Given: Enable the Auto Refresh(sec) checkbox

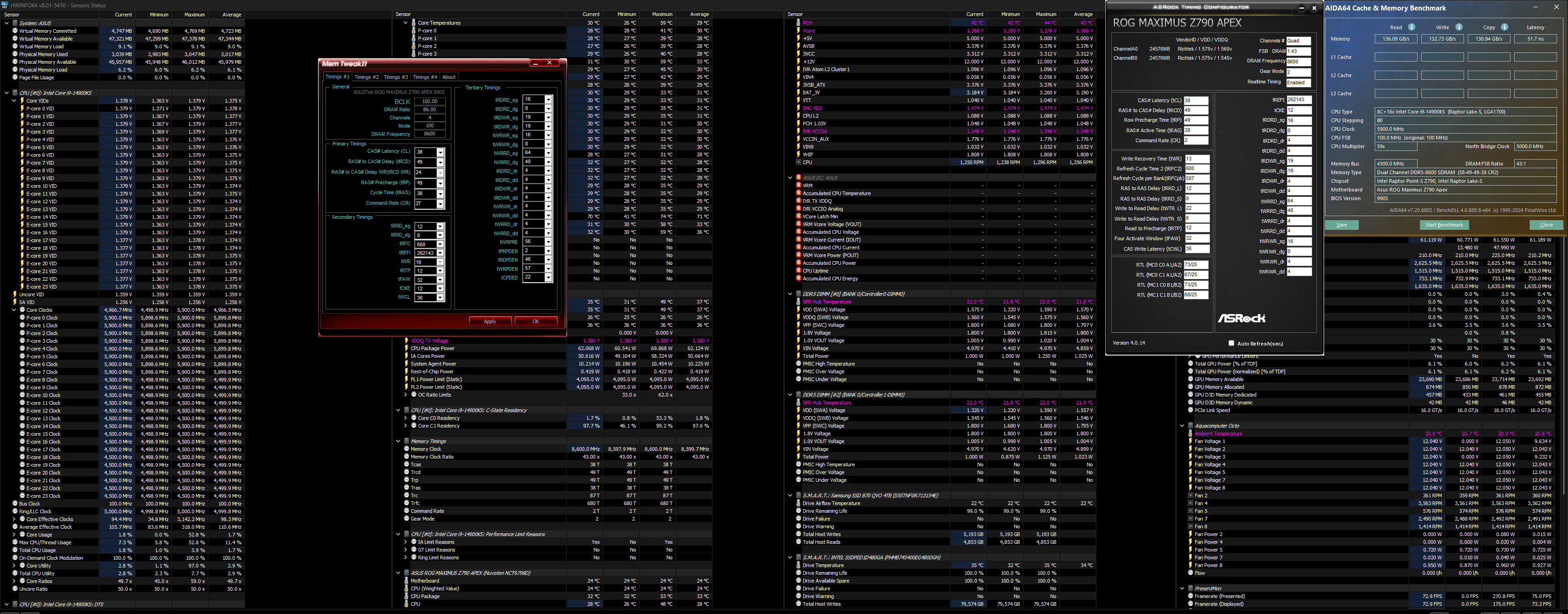Looking at the screenshot, I should [x=1231, y=343].
